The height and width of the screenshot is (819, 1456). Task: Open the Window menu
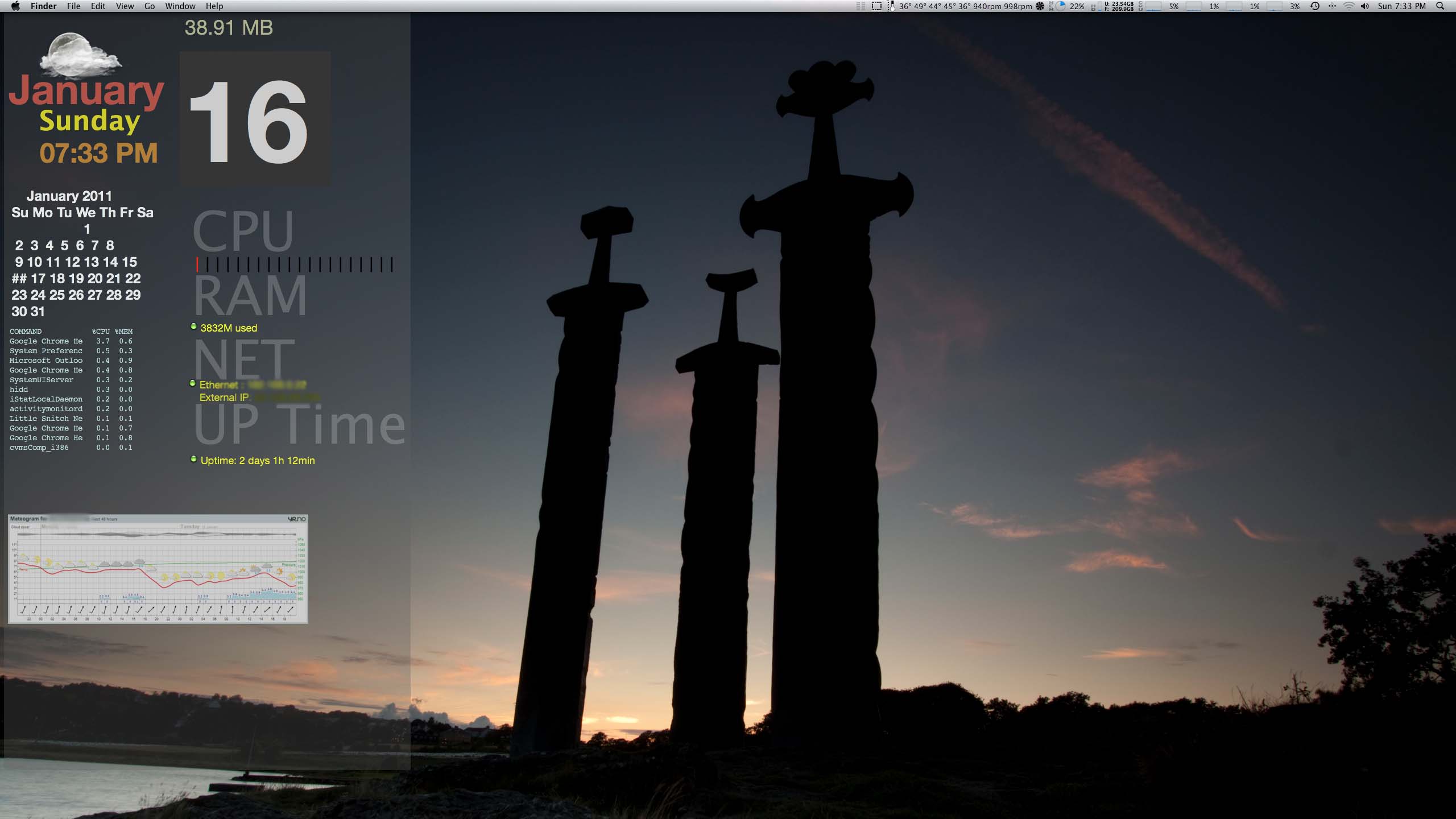click(x=180, y=6)
